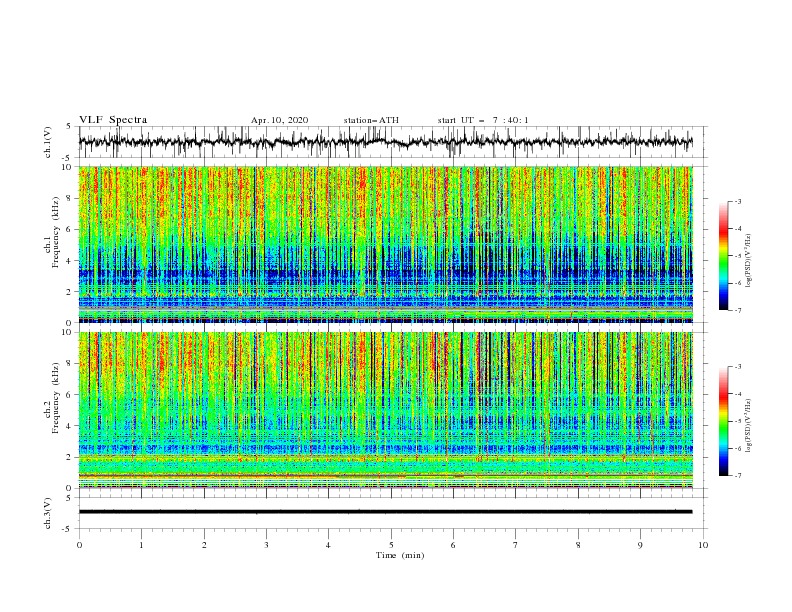Screen dimensions: 792x612
Task: Click the ch.2 spectrogram color bar
Action: [x=724, y=421]
